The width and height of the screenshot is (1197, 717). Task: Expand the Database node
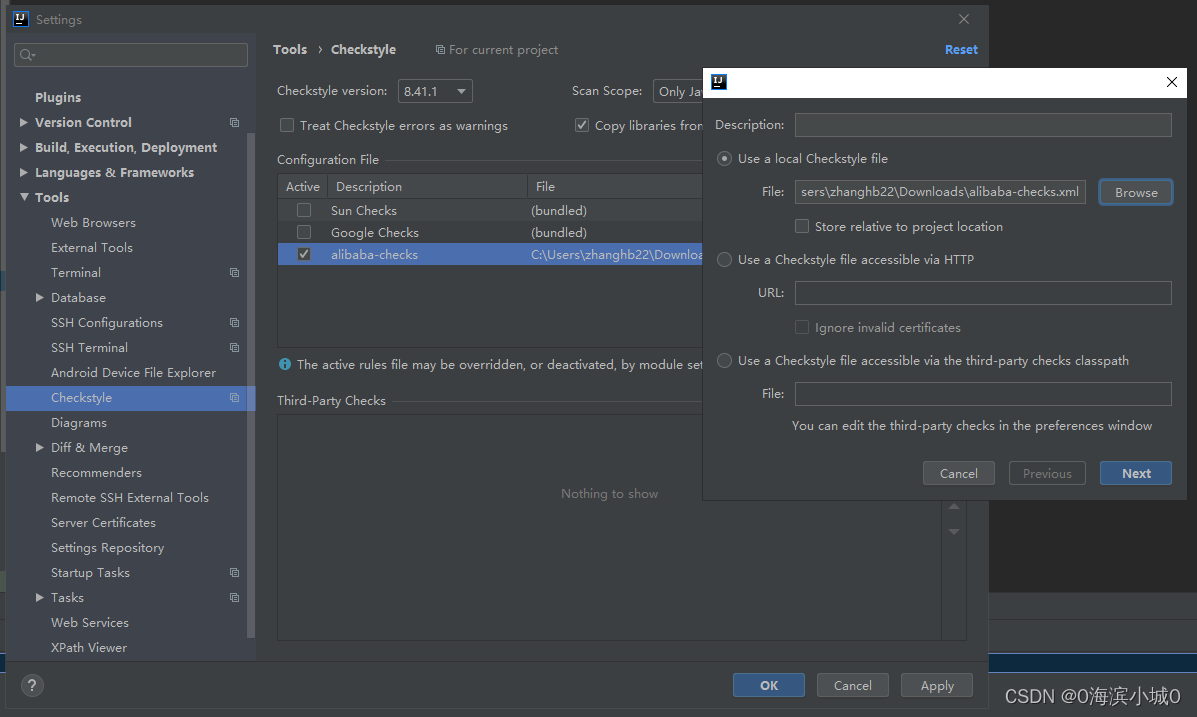point(40,298)
